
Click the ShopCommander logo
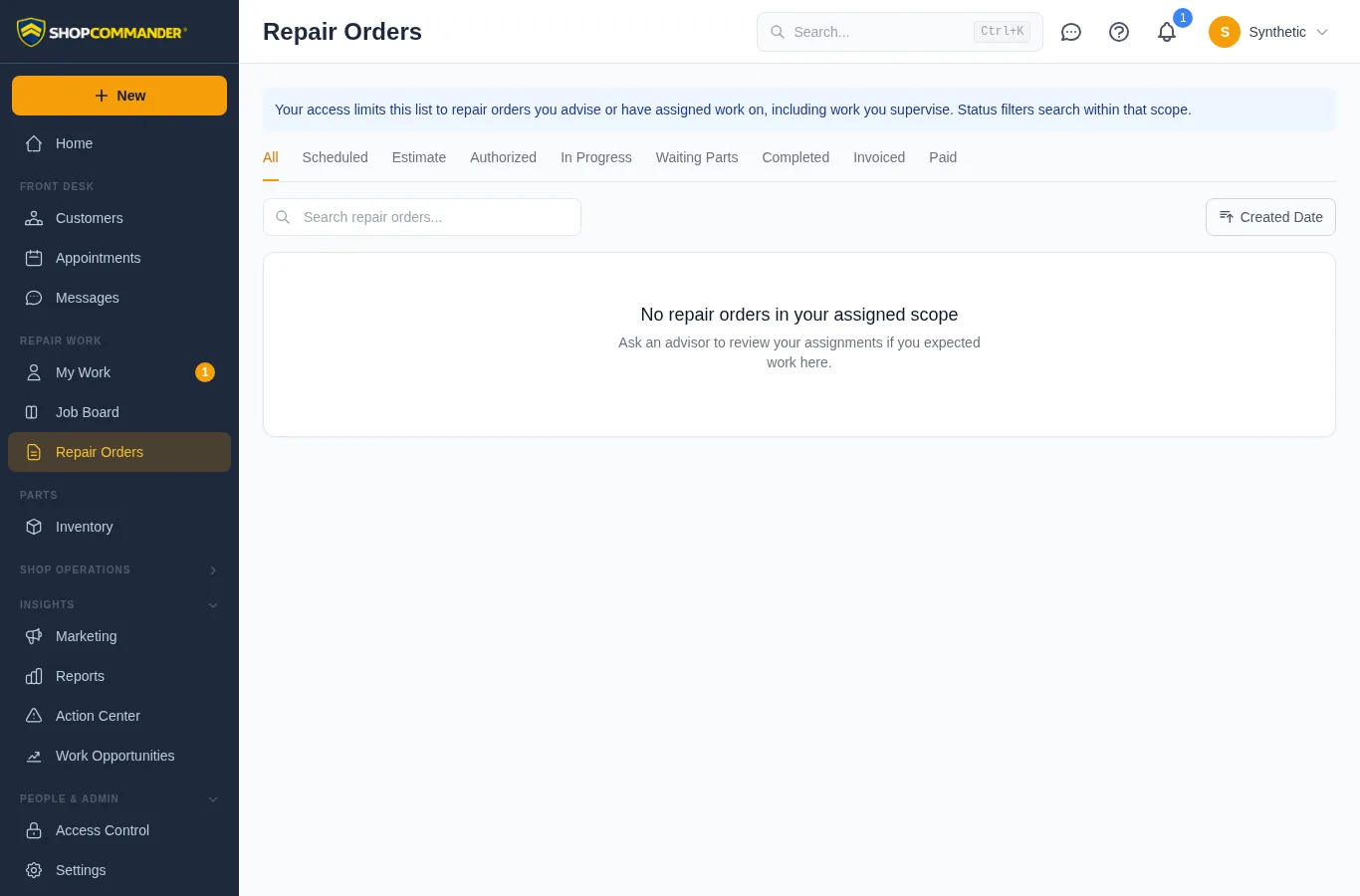pos(102,32)
